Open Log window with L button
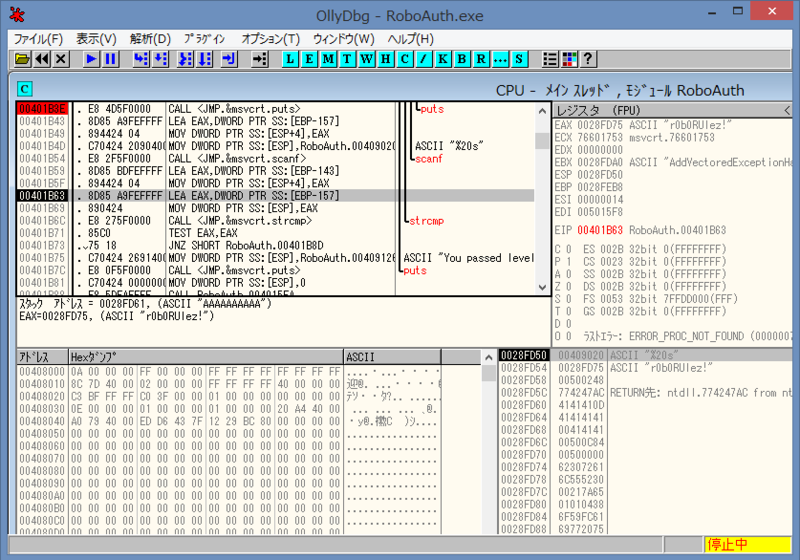This screenshot has height=560, width=800. point(290,59)
